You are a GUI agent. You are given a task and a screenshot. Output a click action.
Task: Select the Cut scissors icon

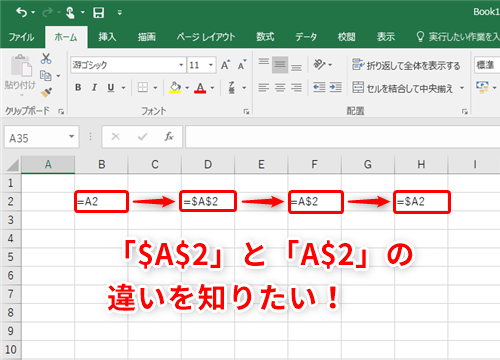point(46,59)
